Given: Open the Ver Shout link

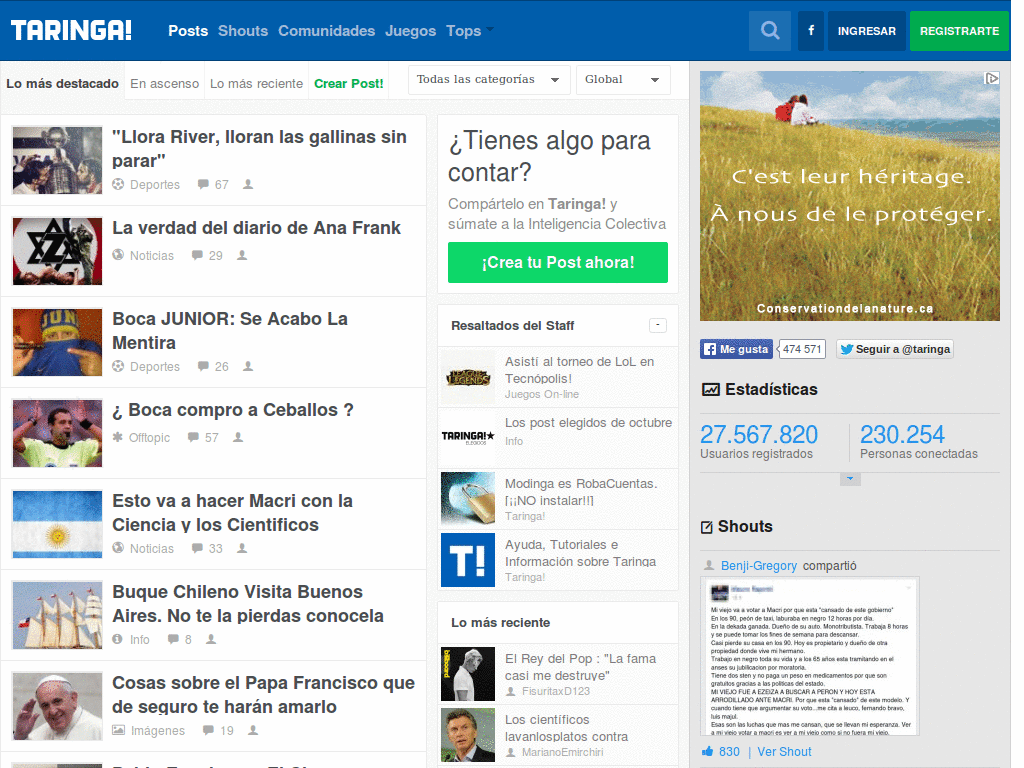Looking at the screenshot, I should coord(784,752).
